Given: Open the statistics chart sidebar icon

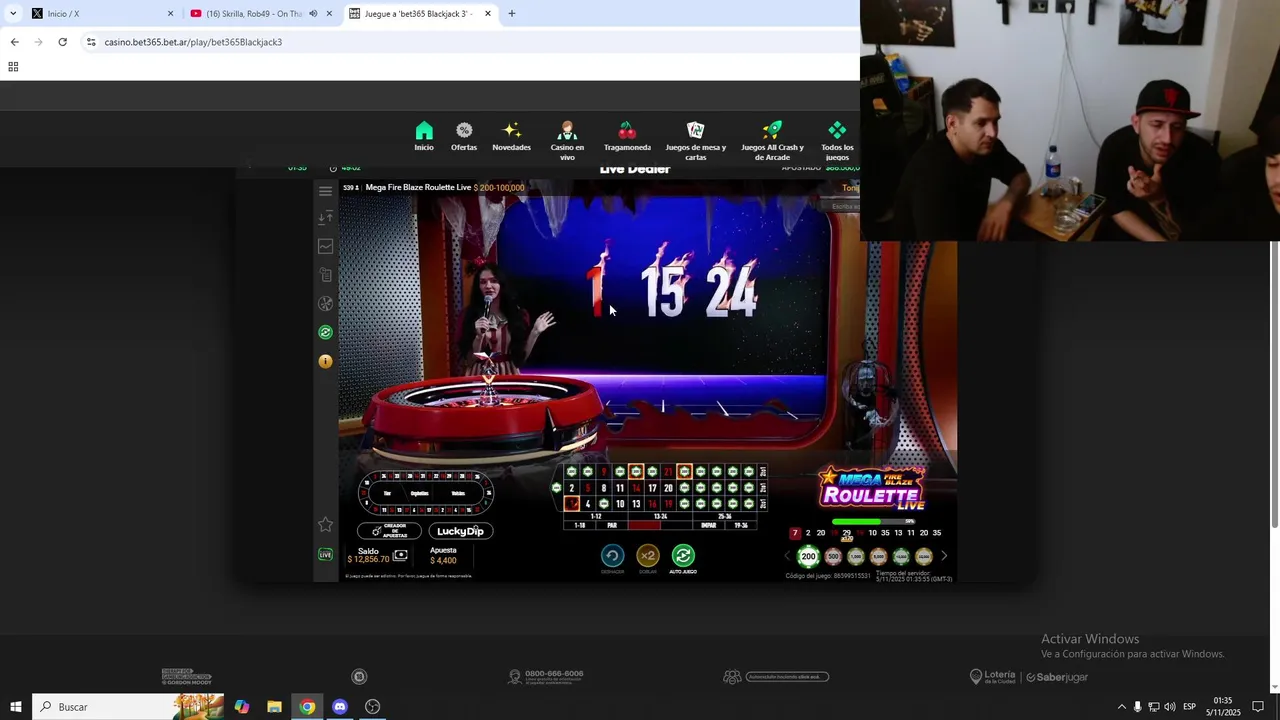Looking at the screenshot, I should pos(325,246).
